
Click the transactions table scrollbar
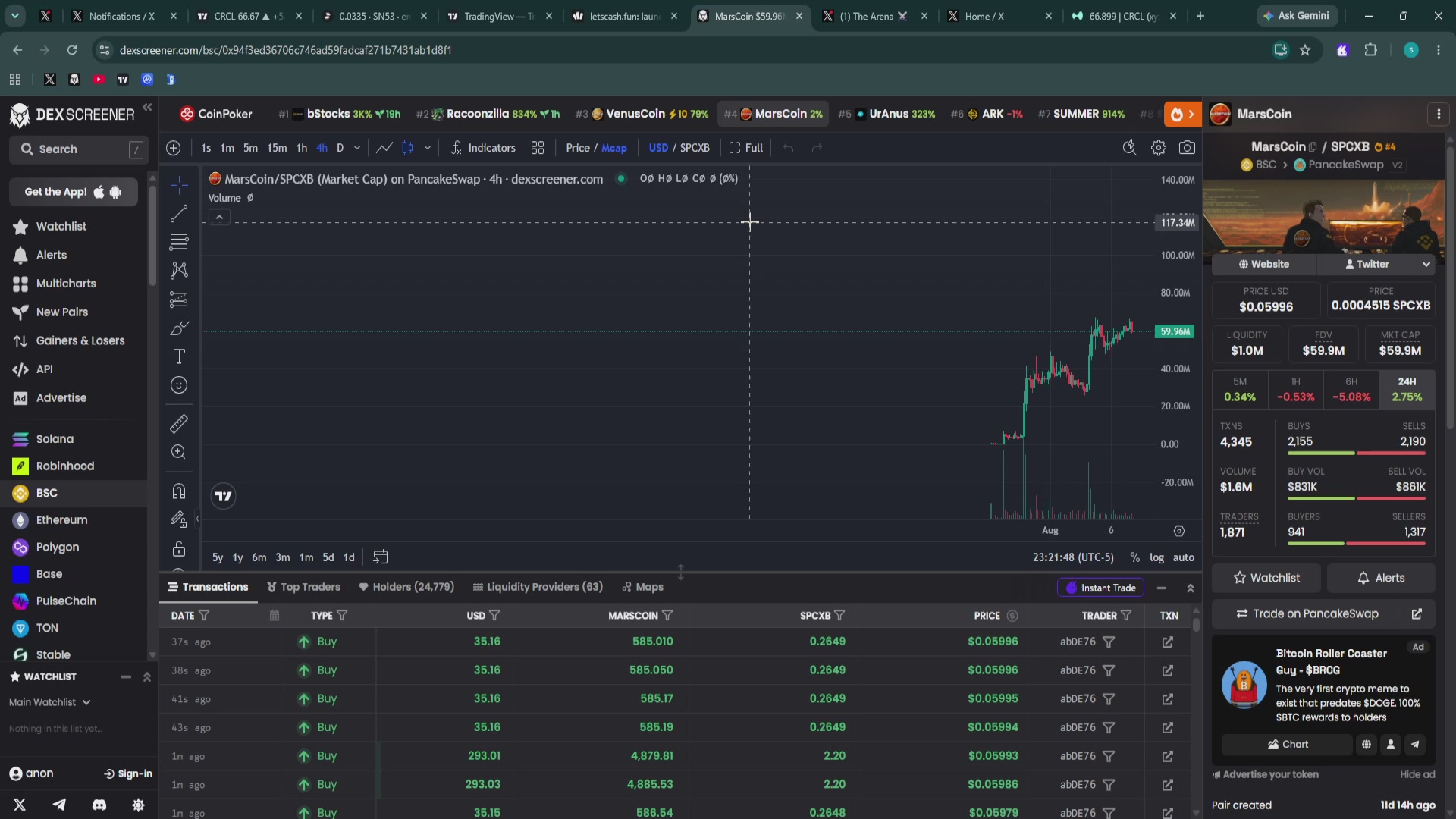pos(1196,625)
